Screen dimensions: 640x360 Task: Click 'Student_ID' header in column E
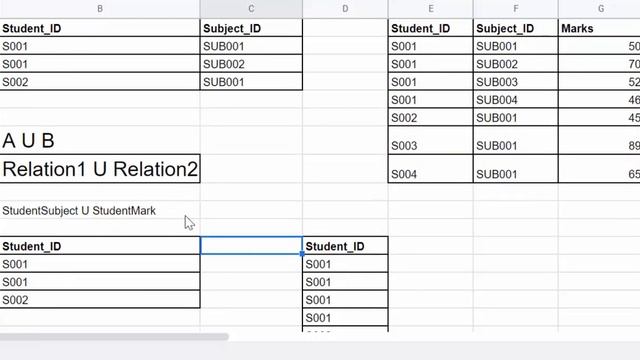click(431, 28)
